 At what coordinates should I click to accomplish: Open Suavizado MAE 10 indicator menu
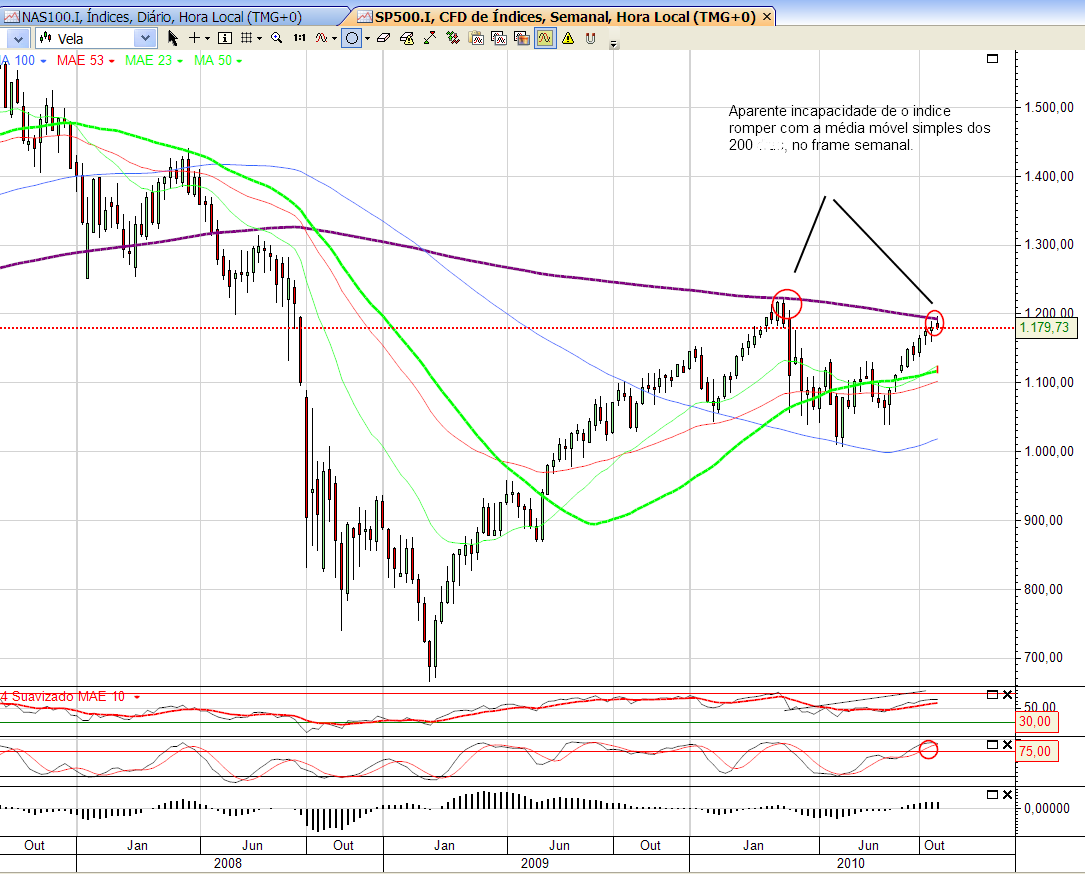[x=136, y=697]
